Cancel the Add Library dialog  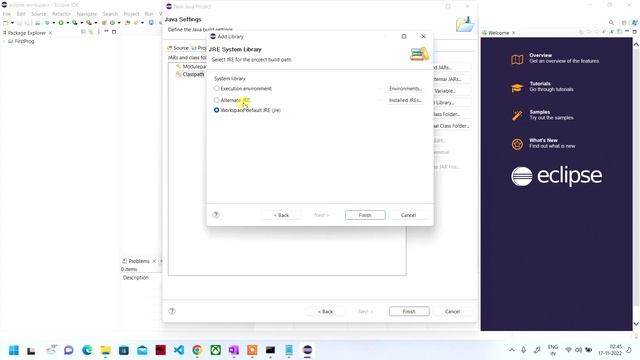click(x=408, y=215)
